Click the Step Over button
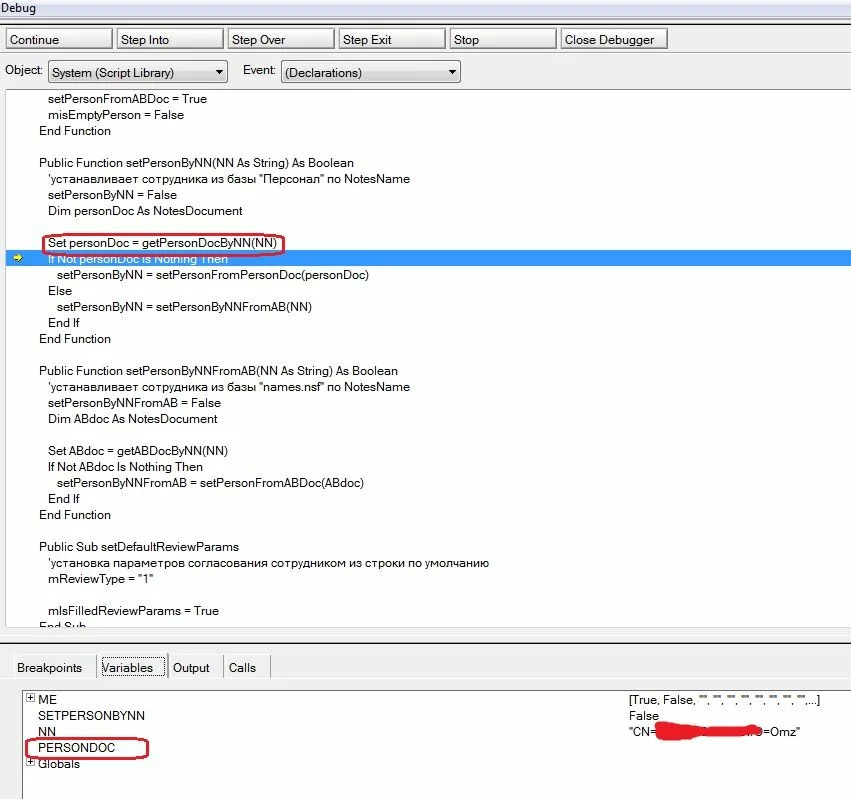This screenshot has height=799, width=851. 280,39
